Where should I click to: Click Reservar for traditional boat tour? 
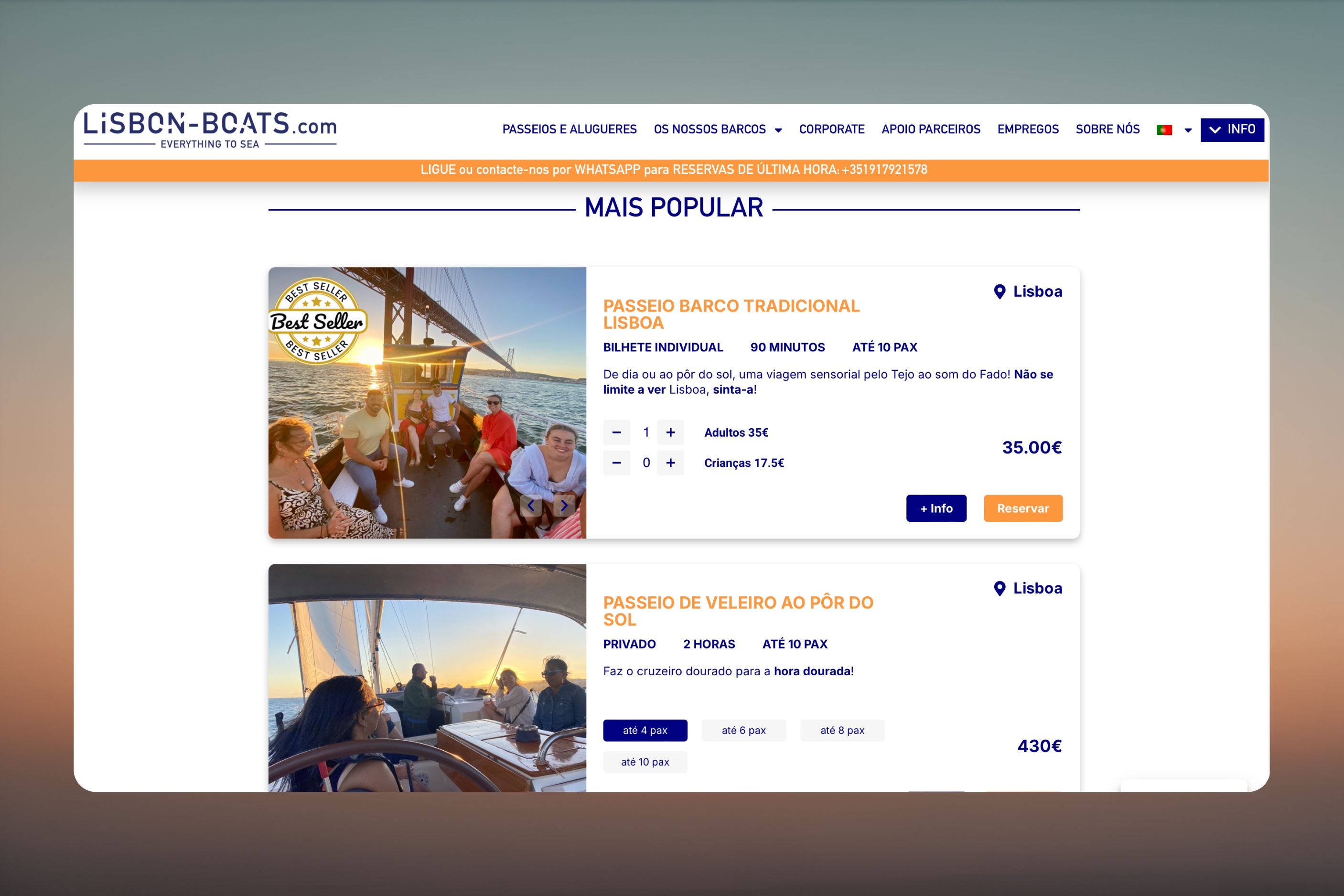click(1023, 508)
